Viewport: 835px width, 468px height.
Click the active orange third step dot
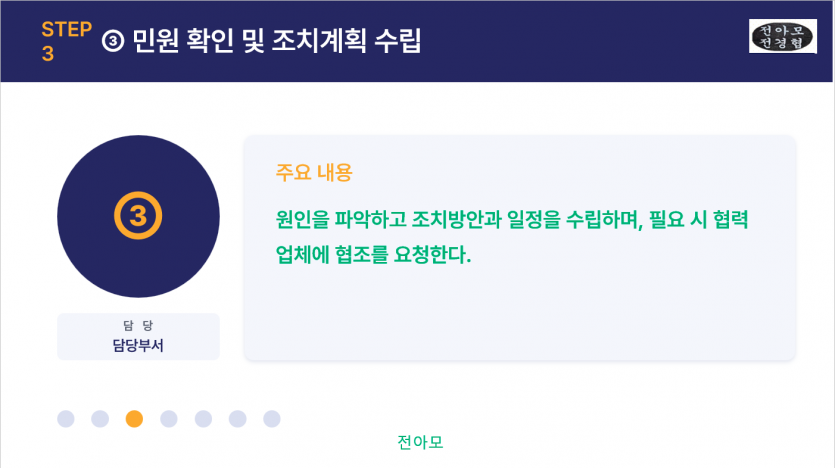(x=134, y=419)
